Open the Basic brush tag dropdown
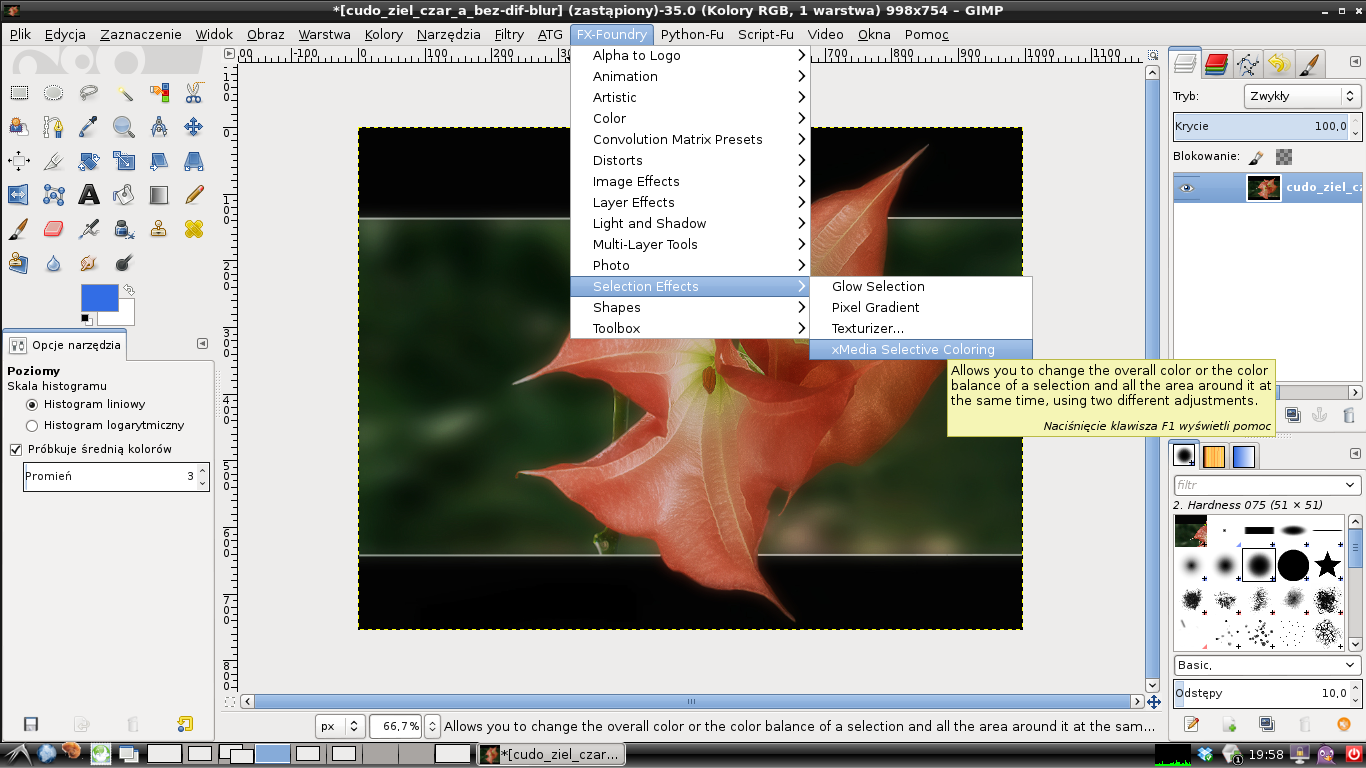The image size is (1366, 768). pyautogui.click(x=1267, y=665)
